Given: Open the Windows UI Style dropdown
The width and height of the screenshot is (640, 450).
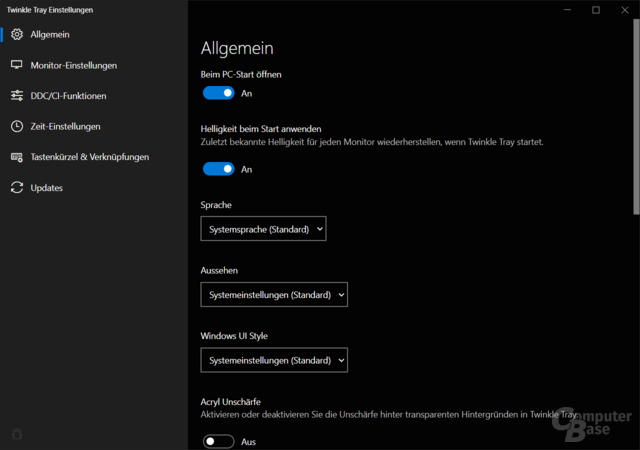Looking at the screenshot, I should [274, 360].
